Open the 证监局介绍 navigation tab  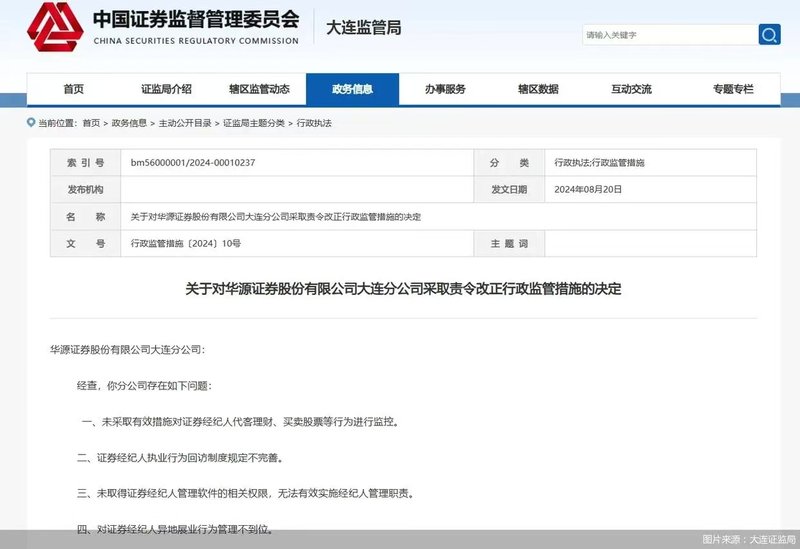pyautogui.click(x=166, y=89)
